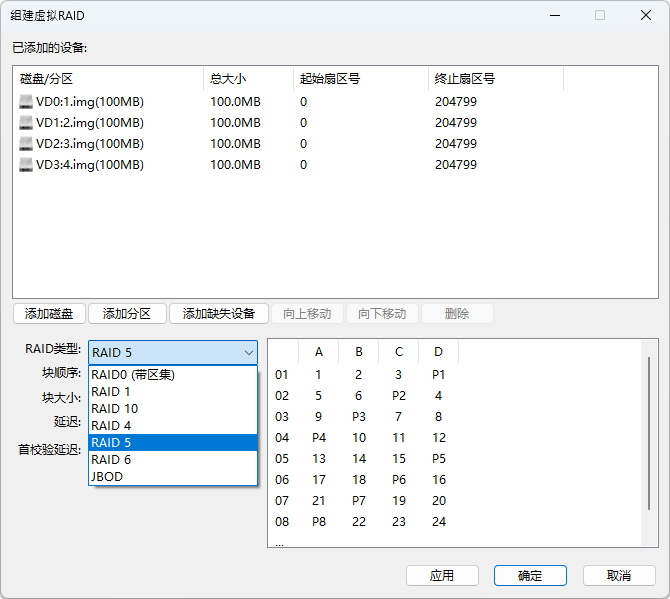Viewport: 670px width, 599px height.
Task: Click the disk icon beside VD3:4.img
Action: coord(26,164)
